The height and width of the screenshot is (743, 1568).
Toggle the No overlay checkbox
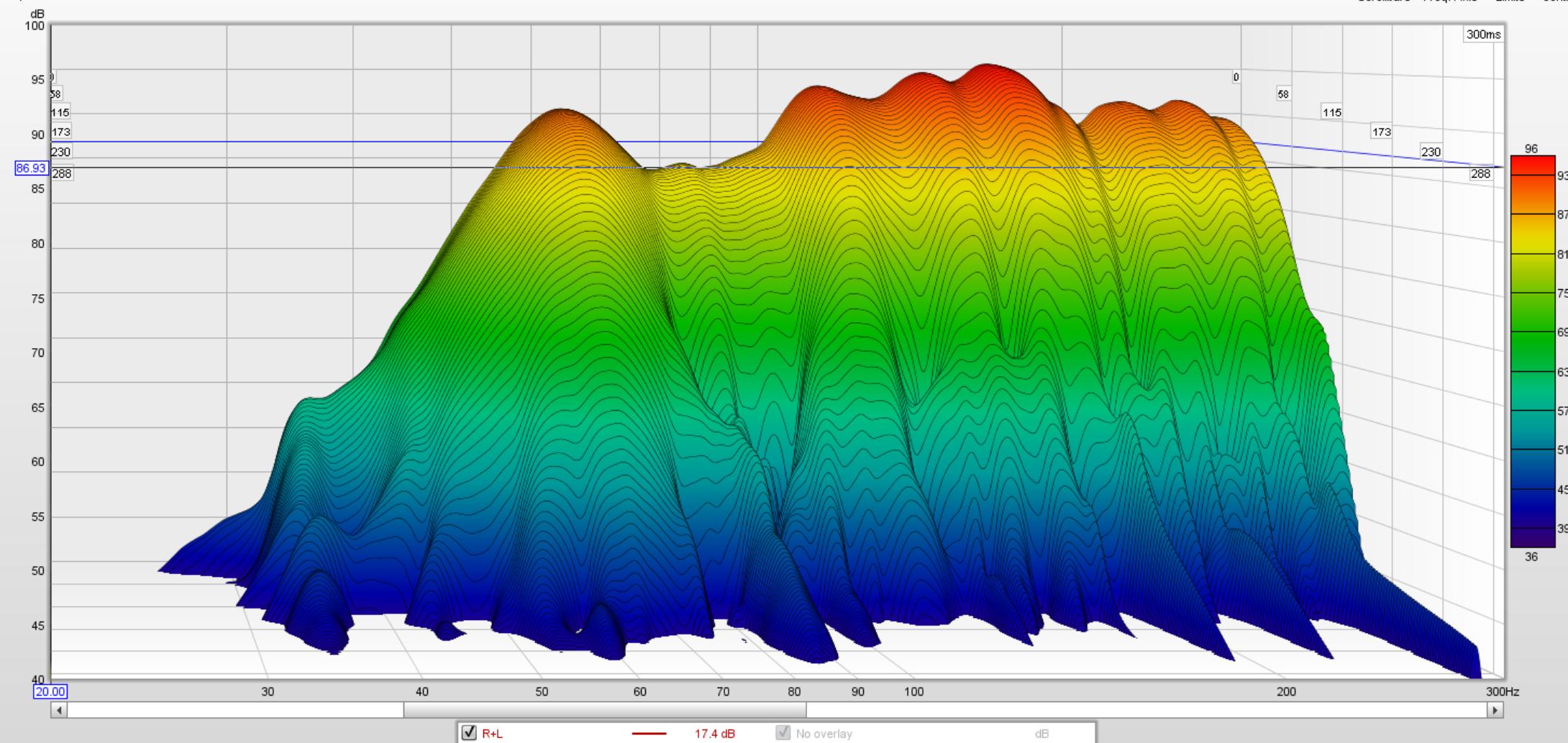(783, 733)
